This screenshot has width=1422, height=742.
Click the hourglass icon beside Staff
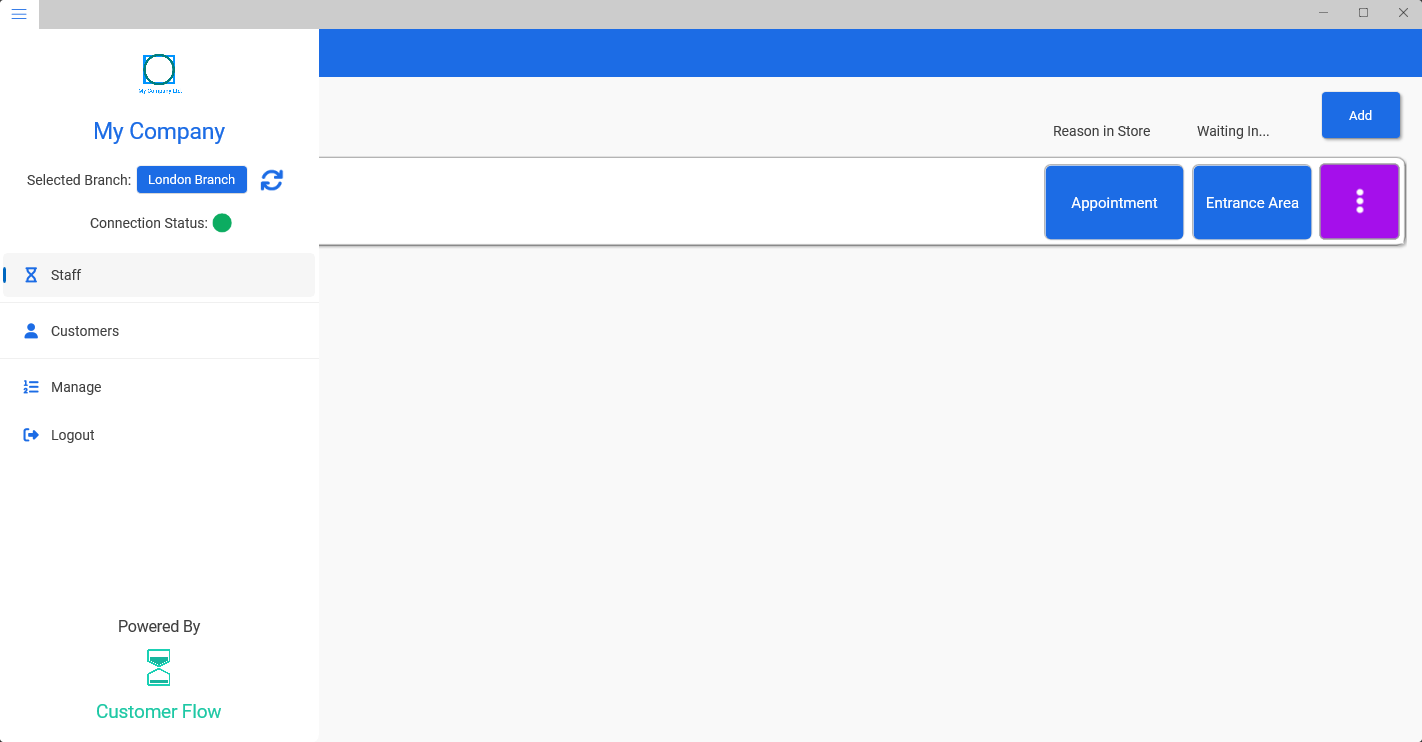pos(31,275)
